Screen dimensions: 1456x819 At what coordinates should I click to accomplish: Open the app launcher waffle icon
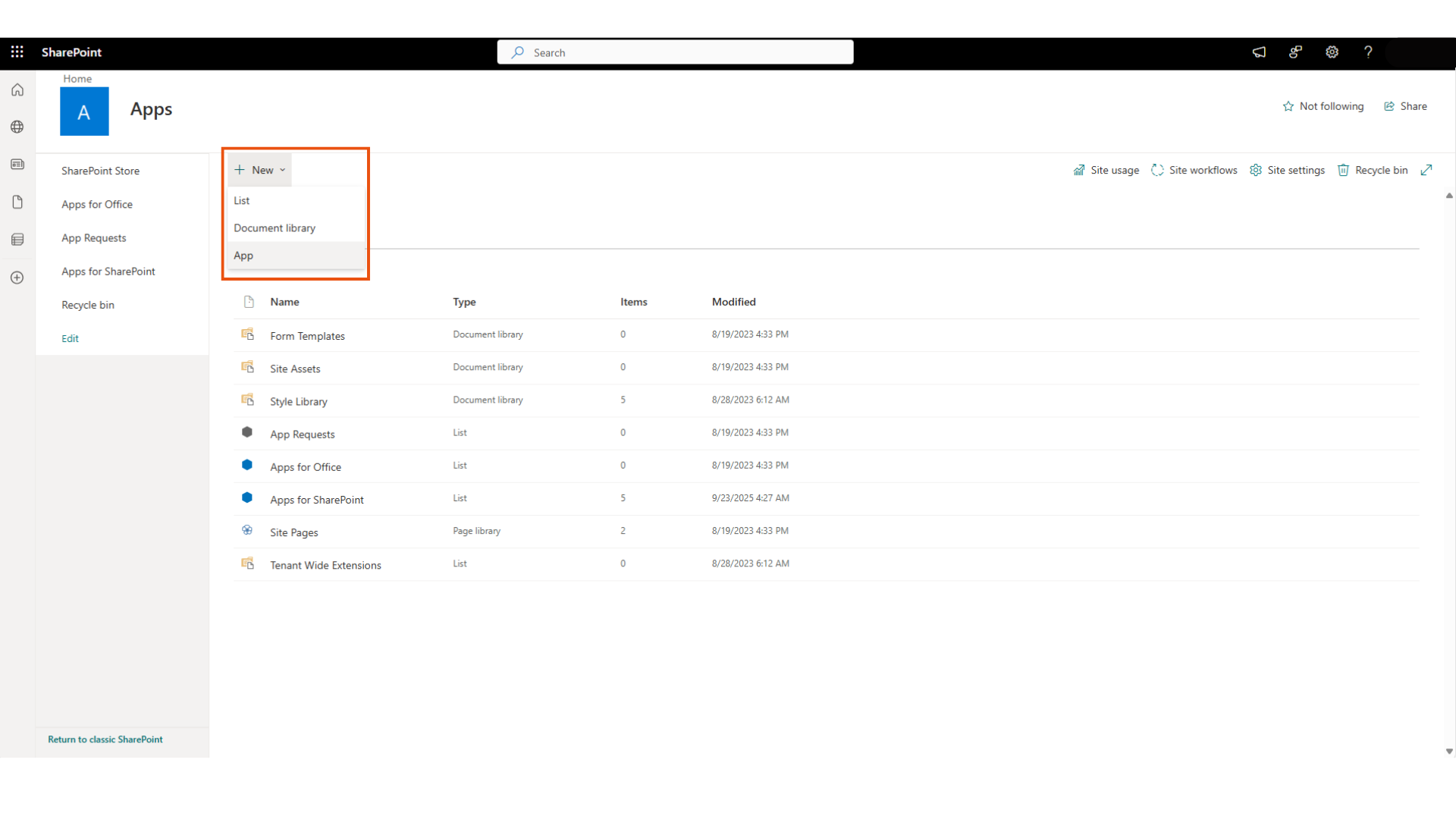tap(17, 52)
